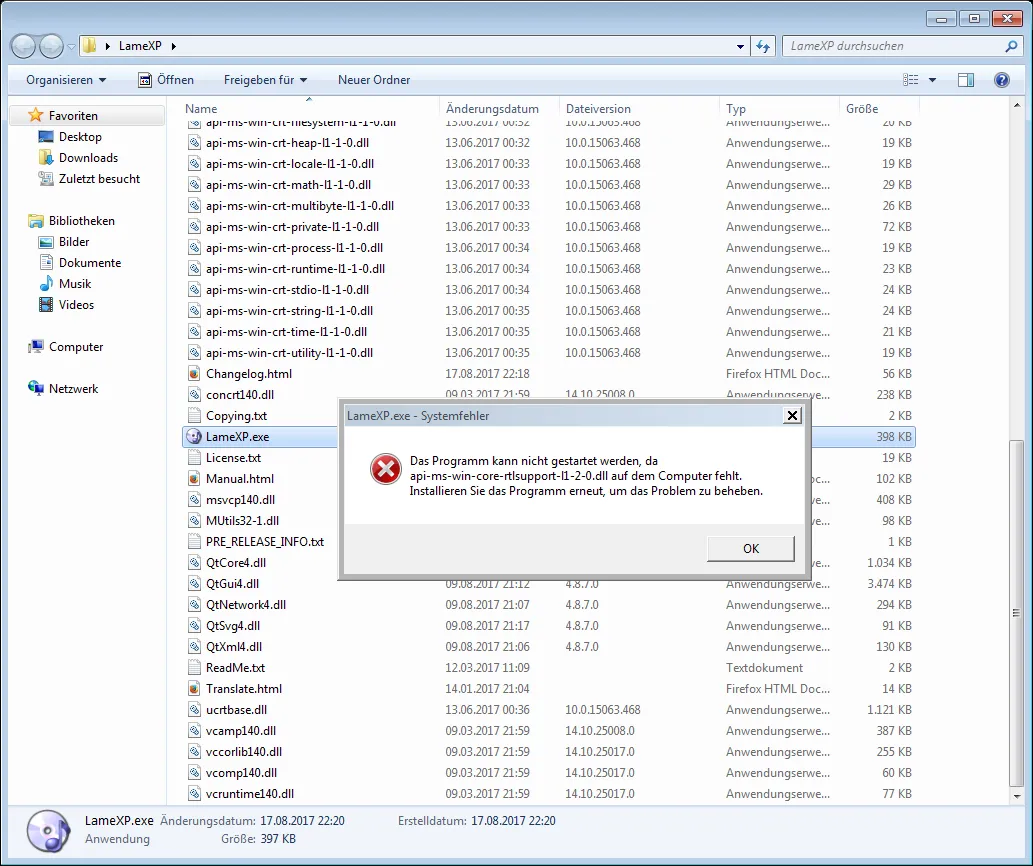The height and width of the screenshot is (866, 1033).
Task: Toggle the preview pane icon
Action: (x=966, y=80)
